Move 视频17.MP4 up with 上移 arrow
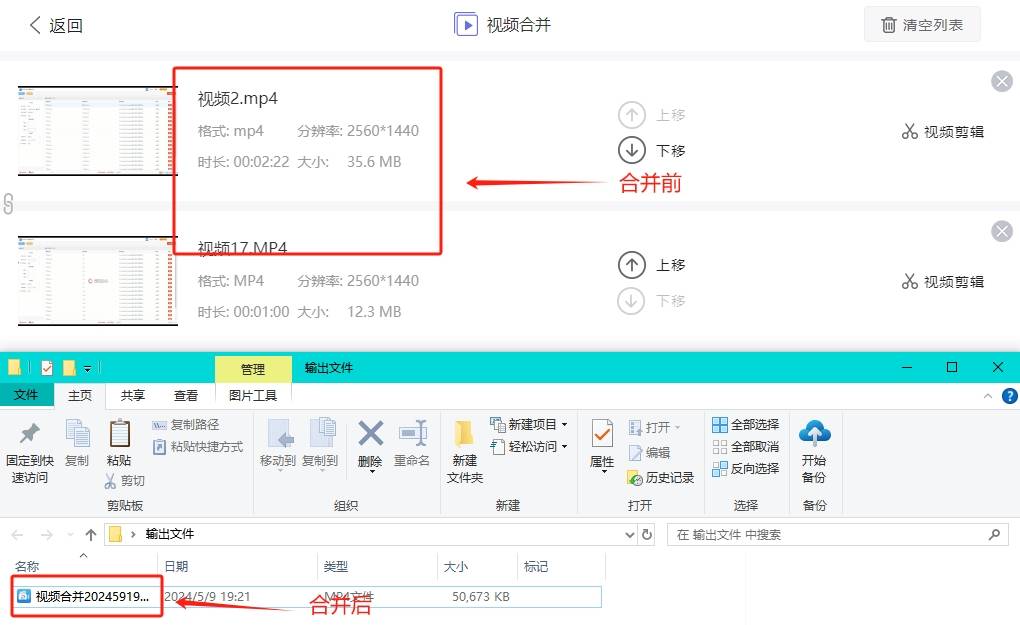1020x625 pixels. 633,264
